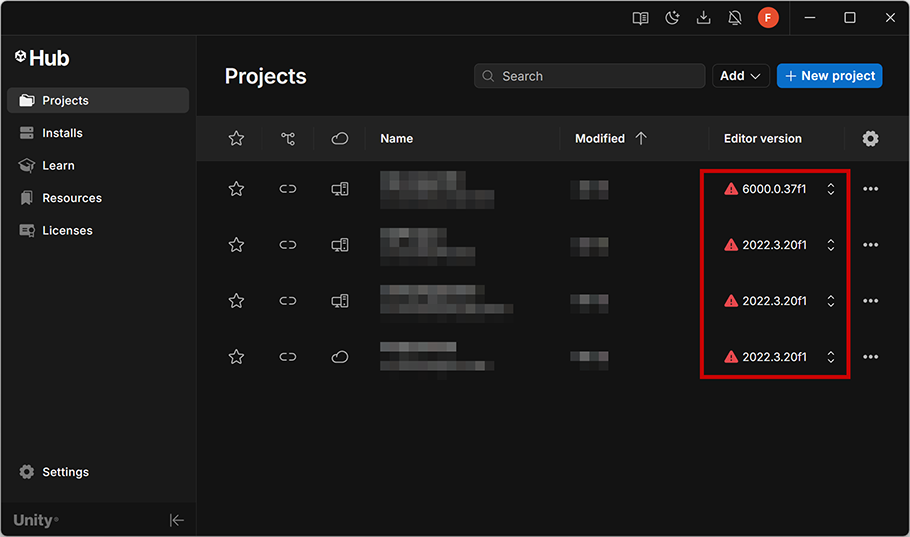The image size is (910, 537).
Task: Open the Installs section in sidebar
Action: (62, 133)
